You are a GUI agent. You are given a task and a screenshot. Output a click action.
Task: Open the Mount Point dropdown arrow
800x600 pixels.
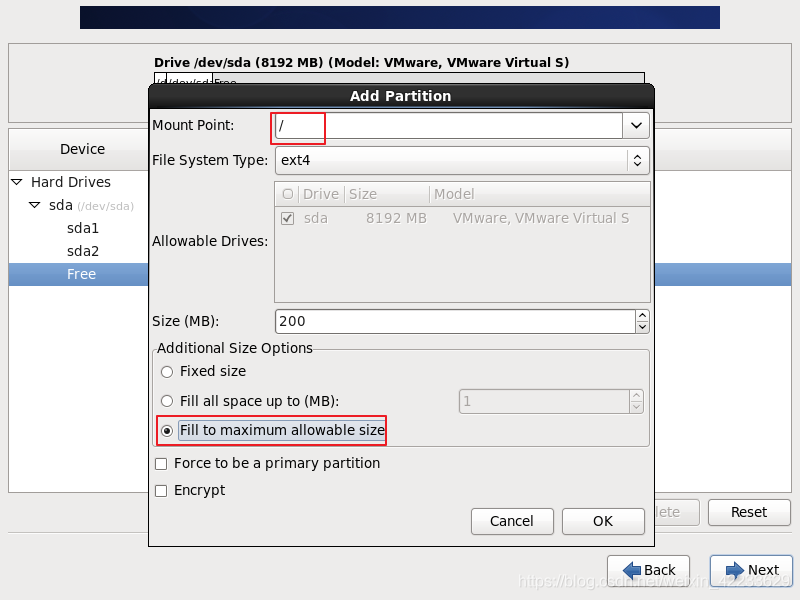tap(636, 126)
